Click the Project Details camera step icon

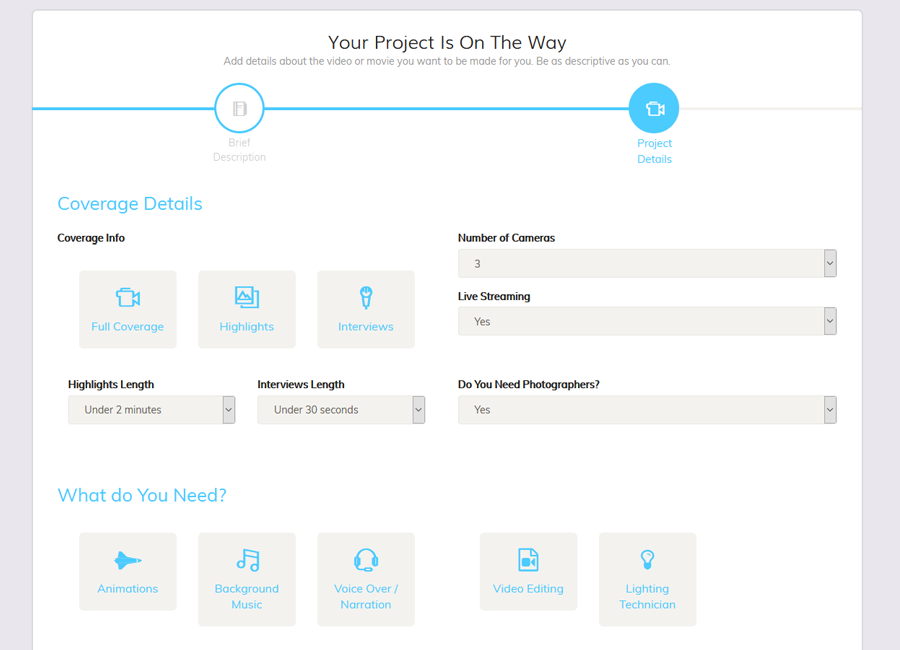[654, 107]
